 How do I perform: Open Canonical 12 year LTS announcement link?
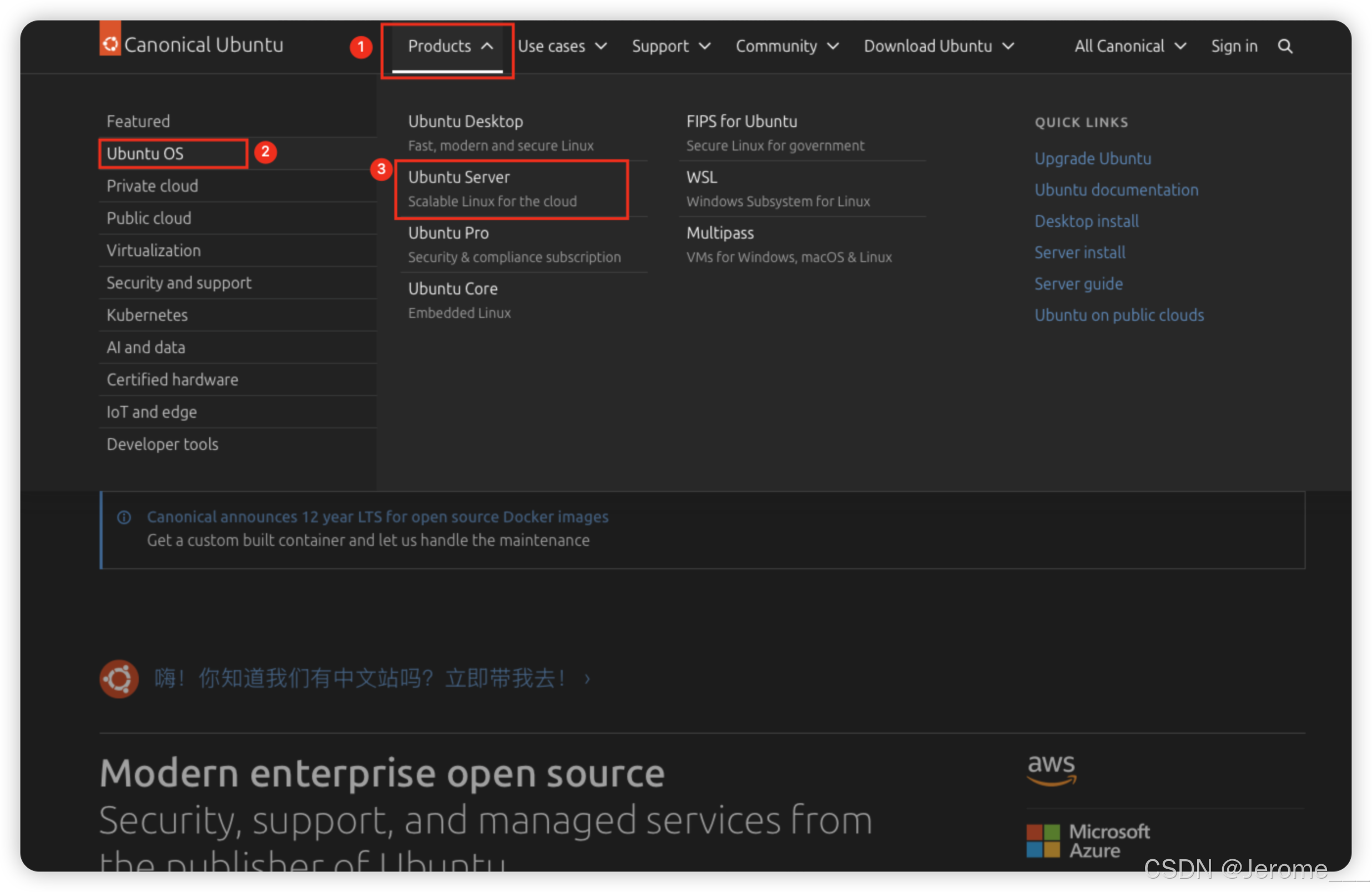tap(377, 517)
